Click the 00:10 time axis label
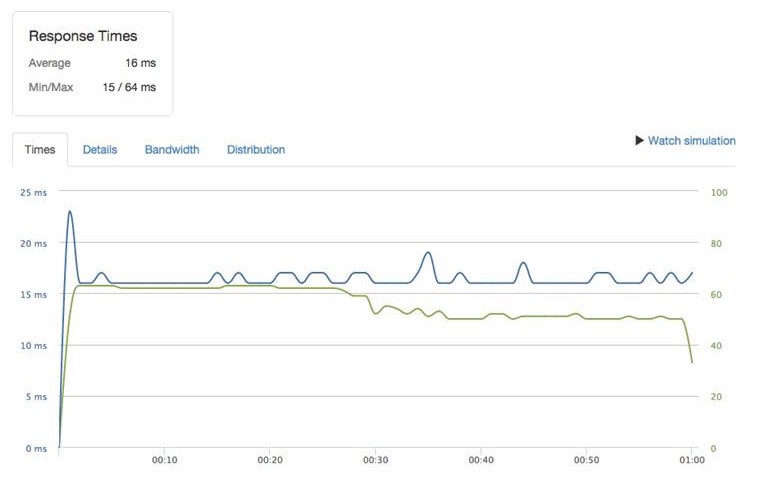Screen dimensions: 773x480 pos(164,460)
